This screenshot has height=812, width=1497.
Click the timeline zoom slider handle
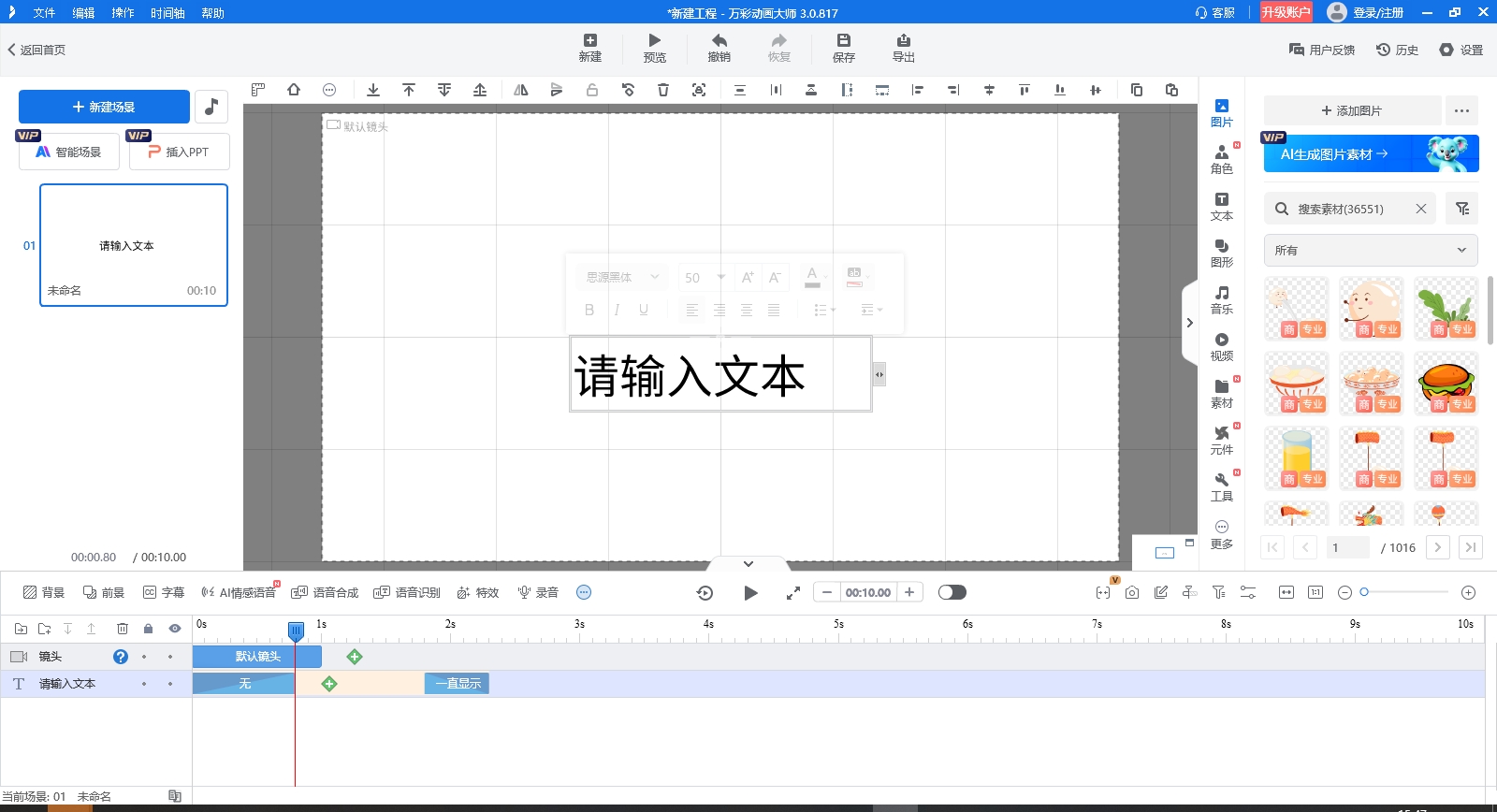tap(1364, 592)
